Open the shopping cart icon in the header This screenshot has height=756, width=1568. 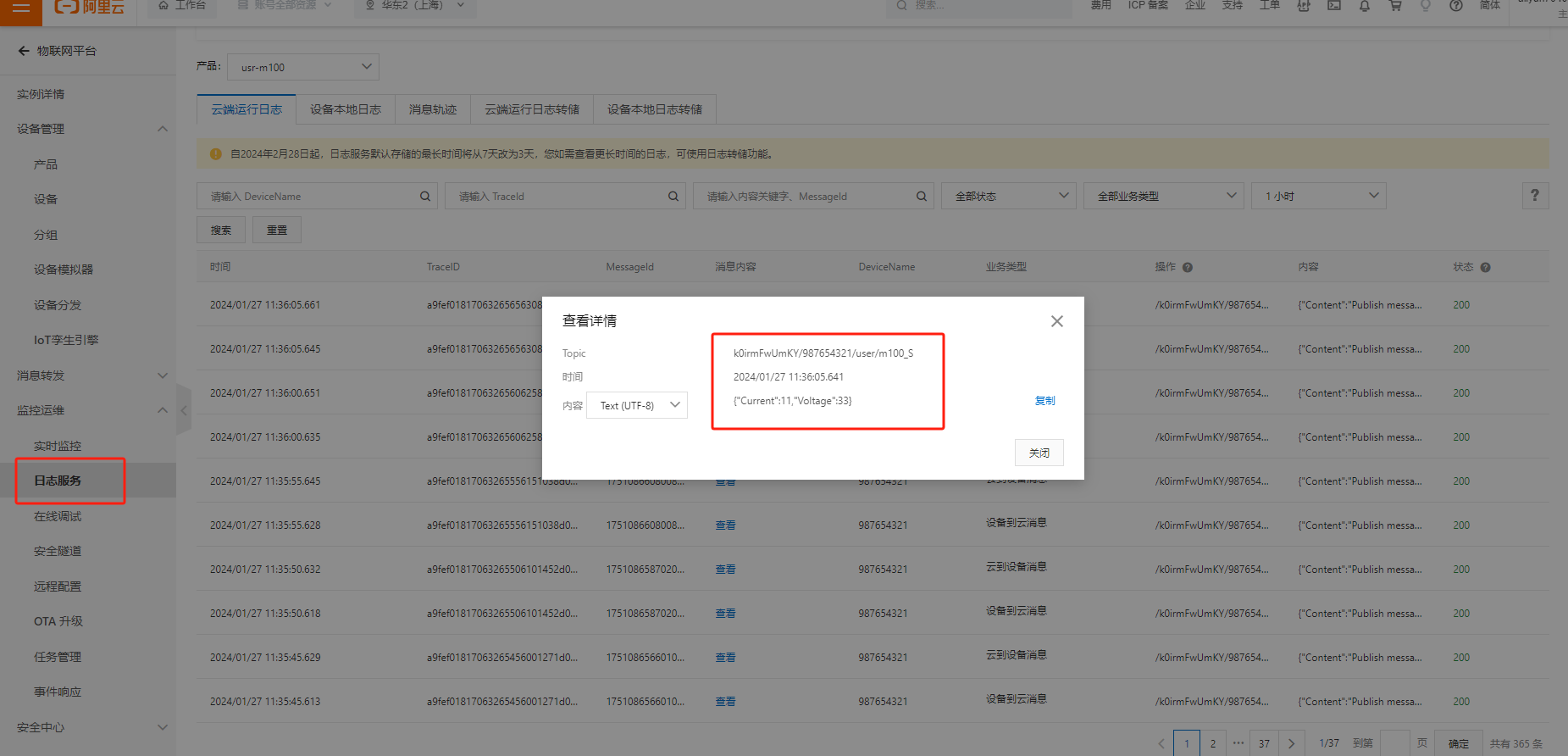pyautogui.click(x=1394, y=6)
